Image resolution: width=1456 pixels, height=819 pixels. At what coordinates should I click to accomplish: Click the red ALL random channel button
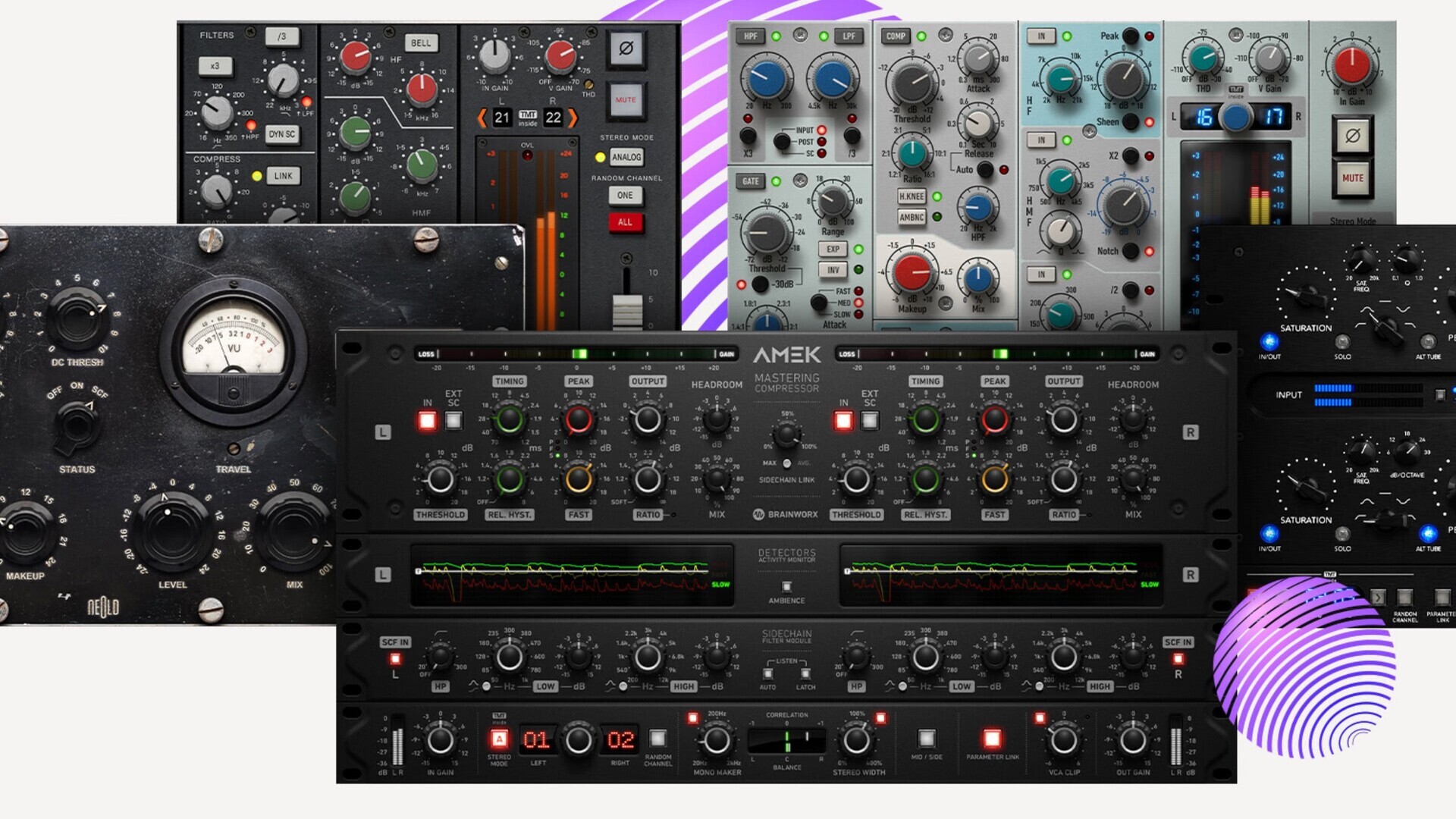pyautogui.click(x=625, y=222)
